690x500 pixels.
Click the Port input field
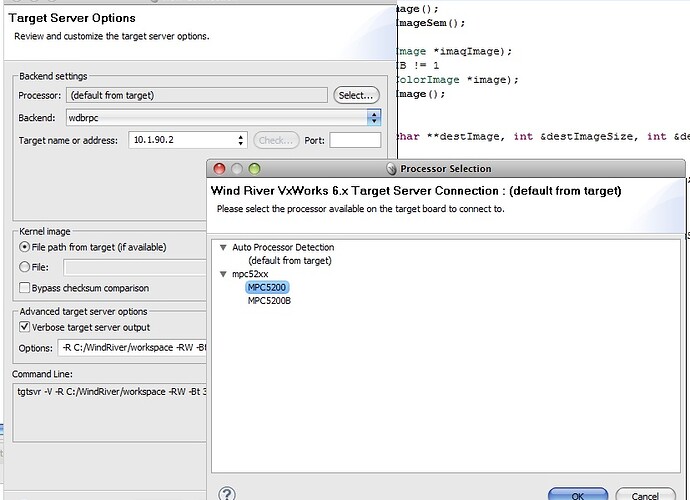pos(355,140)
